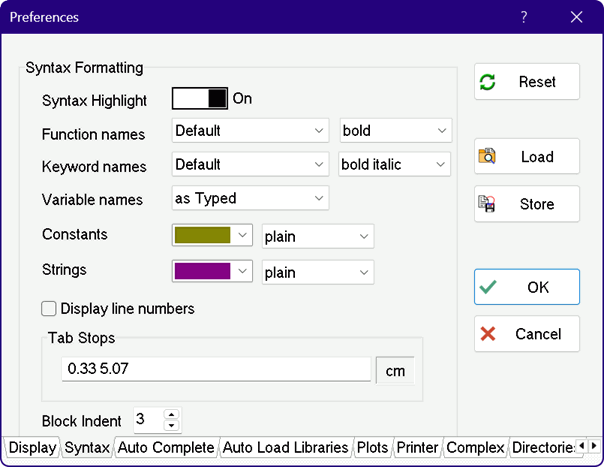Enable the Display line numbers checkbox

tap(49, 309)
